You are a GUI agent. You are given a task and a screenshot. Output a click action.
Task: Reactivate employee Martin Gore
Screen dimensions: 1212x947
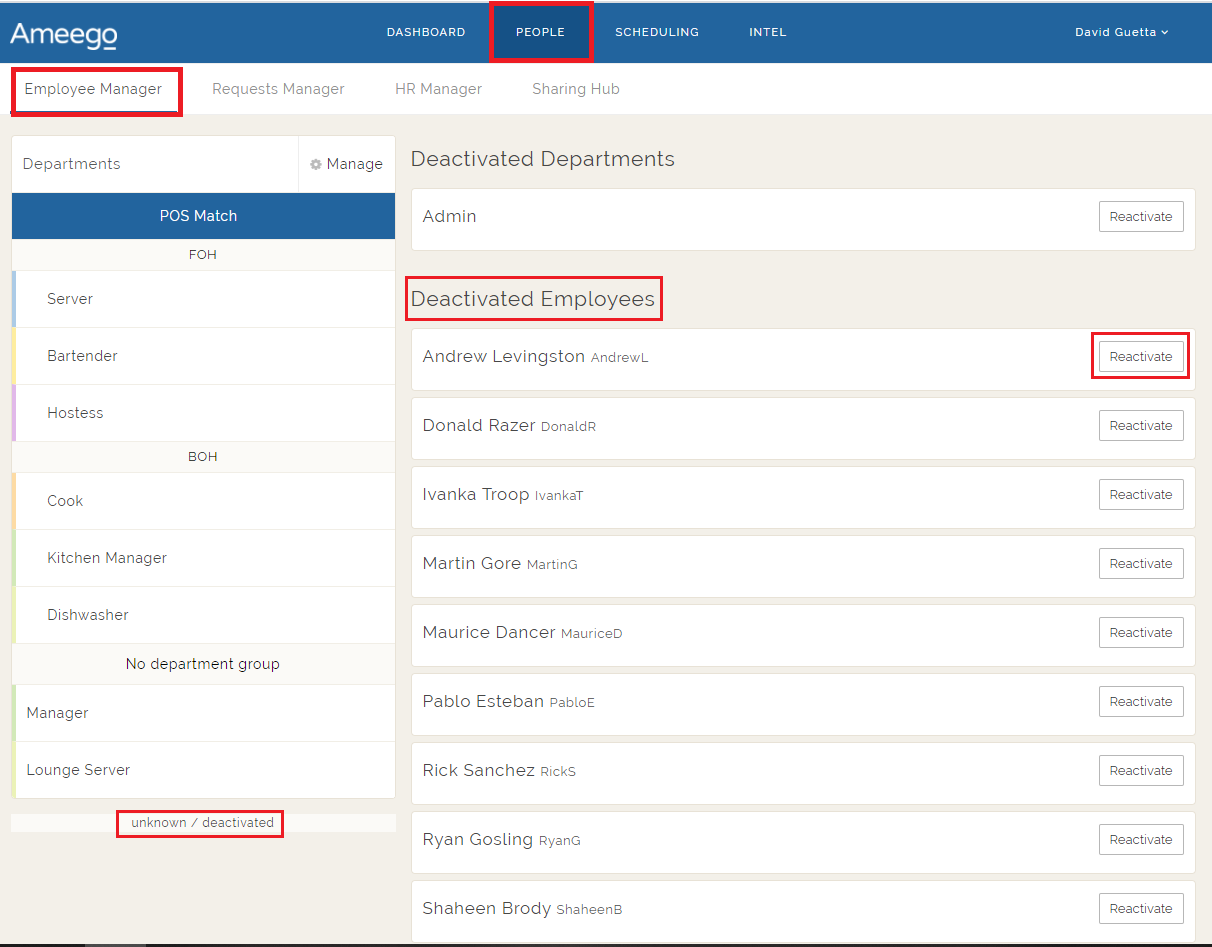tap(1140, 564)
